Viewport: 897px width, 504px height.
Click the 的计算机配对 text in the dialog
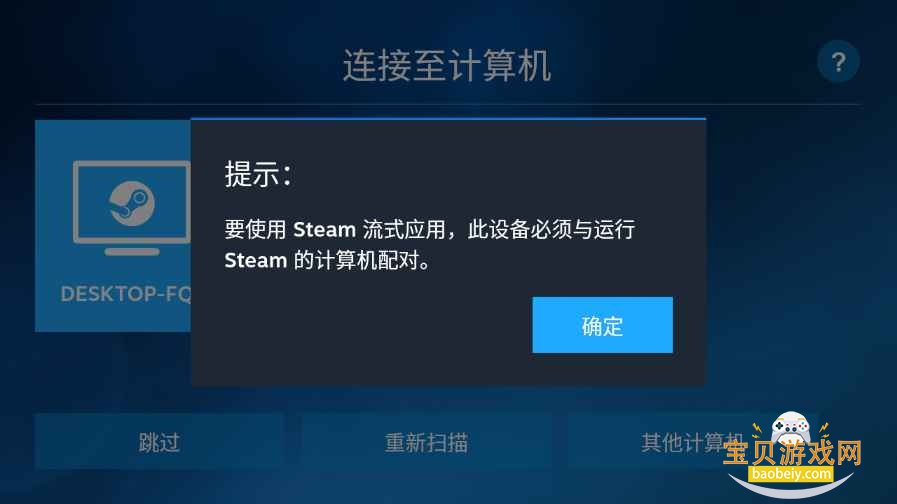pyautogui.click(x=356, y=261)
